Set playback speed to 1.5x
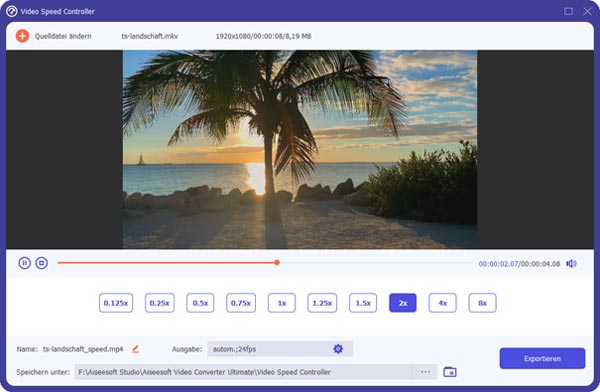Viewport: 600px width, 392px height. [363, 303]
